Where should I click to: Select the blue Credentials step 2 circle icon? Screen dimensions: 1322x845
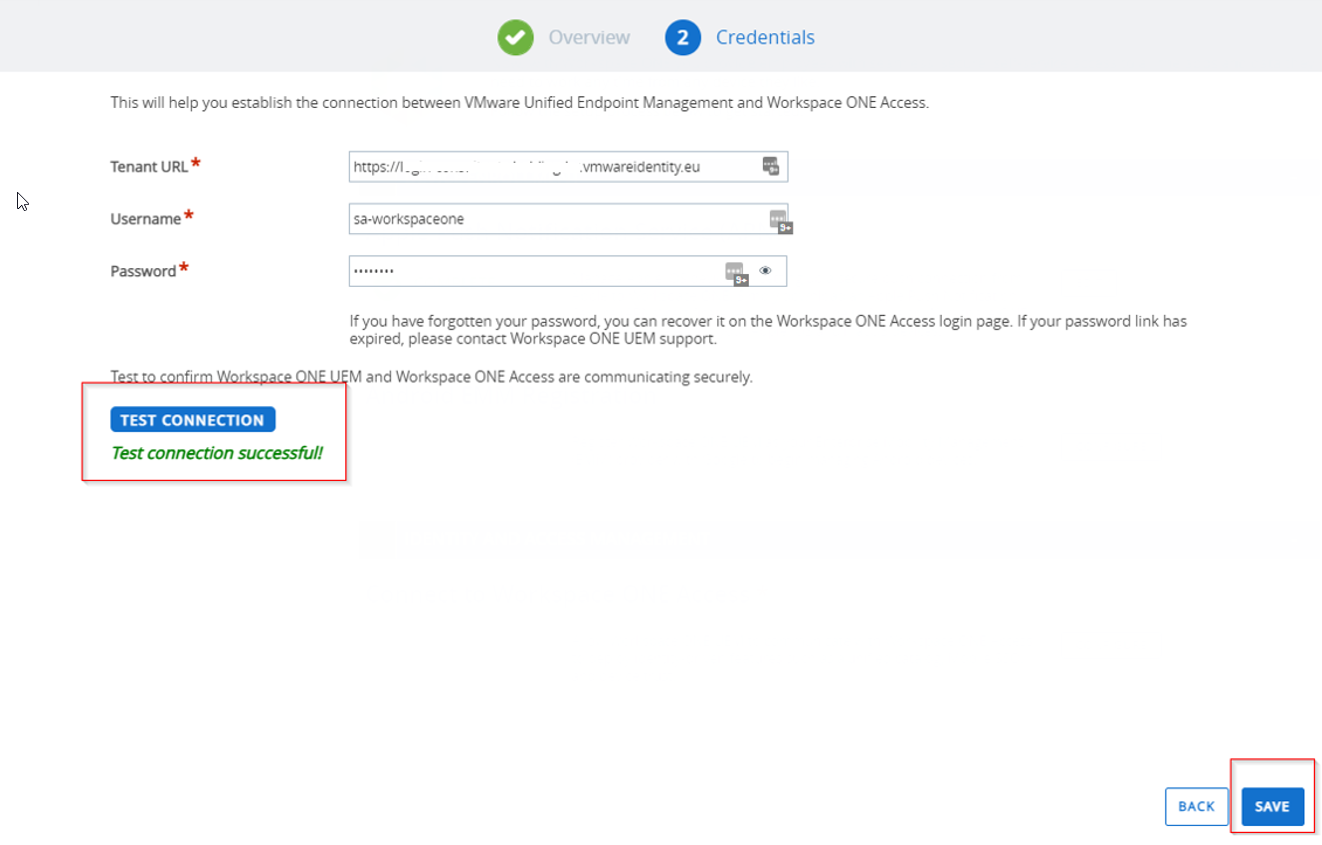coord(682,37)
